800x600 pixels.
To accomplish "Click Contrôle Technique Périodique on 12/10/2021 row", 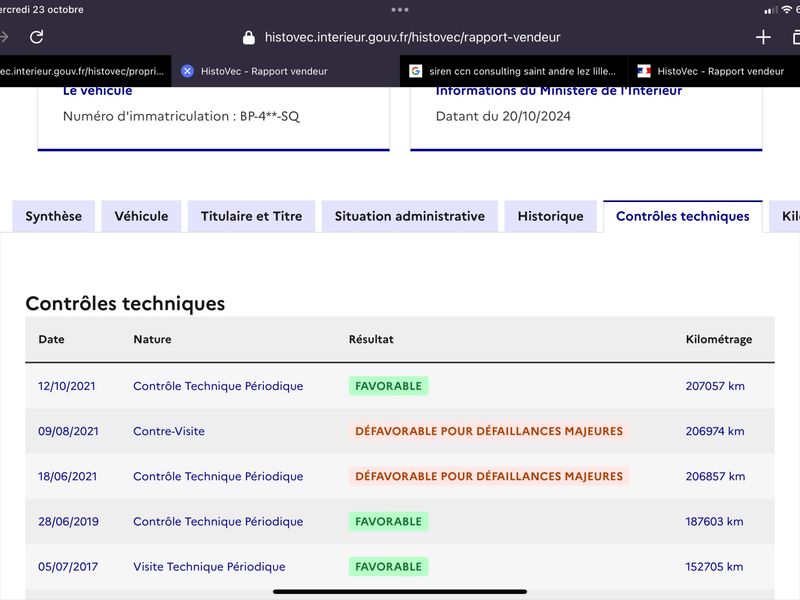I will tap(218, 386).
